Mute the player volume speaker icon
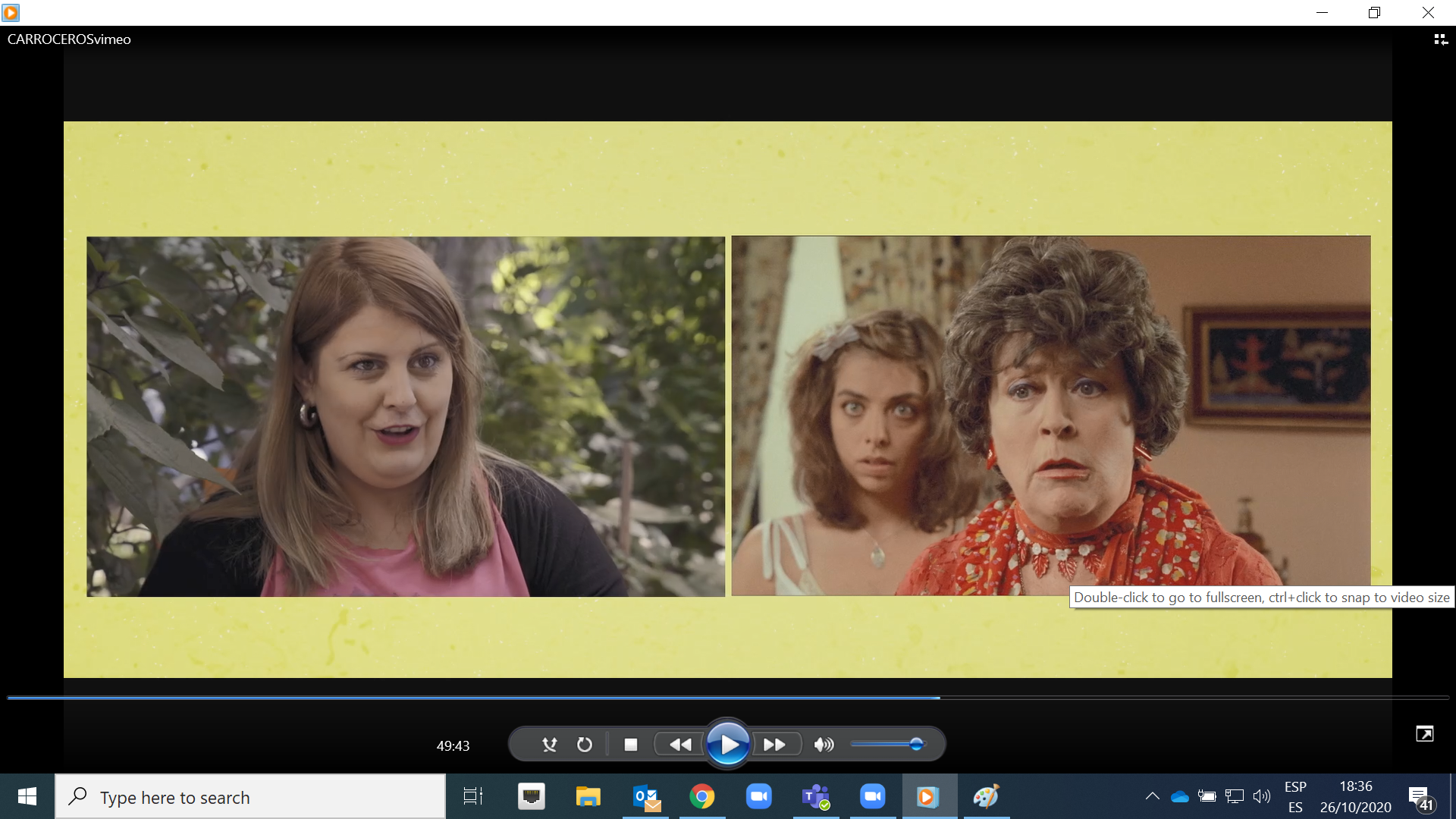The image size is (1456, 819). coord(824,745)
